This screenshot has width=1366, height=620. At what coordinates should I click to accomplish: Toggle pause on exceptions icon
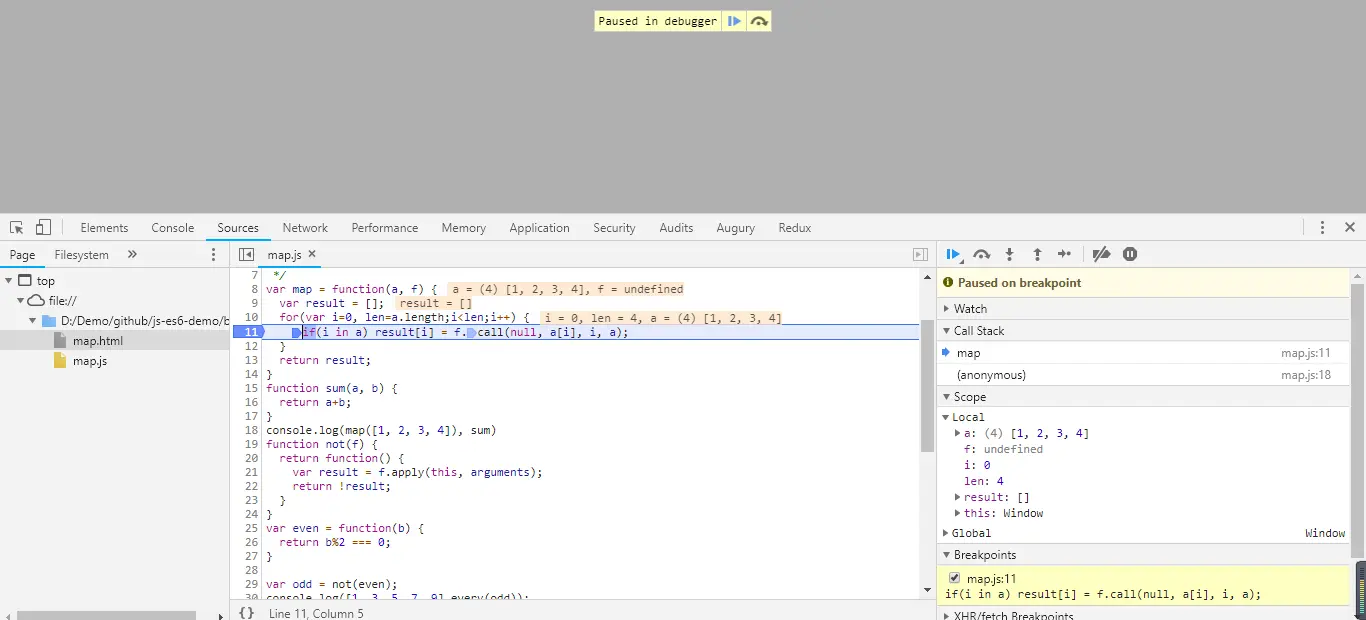tap(1130, 255)
